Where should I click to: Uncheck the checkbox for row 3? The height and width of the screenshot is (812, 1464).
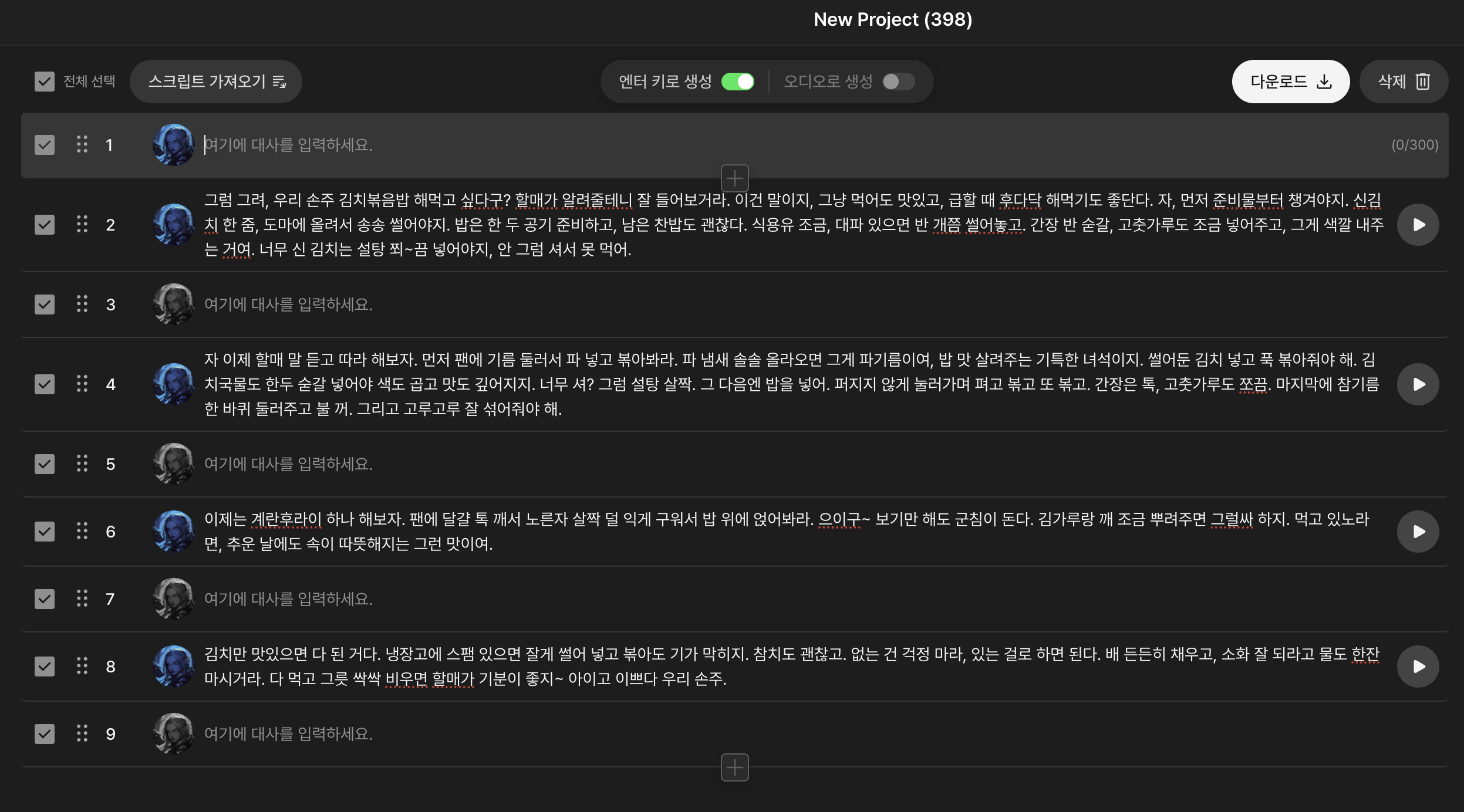tap(45, 304)
